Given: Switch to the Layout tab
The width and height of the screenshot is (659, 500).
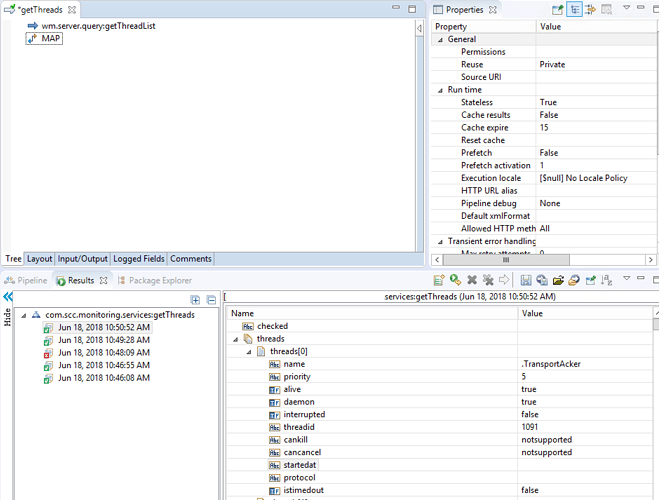Looking at the screenshot, I should point(40,259).
